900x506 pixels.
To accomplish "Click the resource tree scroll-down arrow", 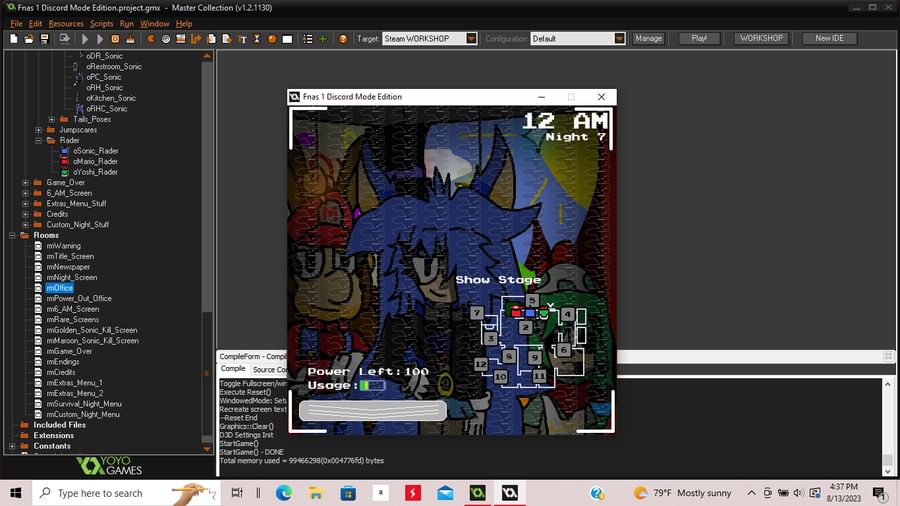I will pyautogui.click(x=207, y=449).
